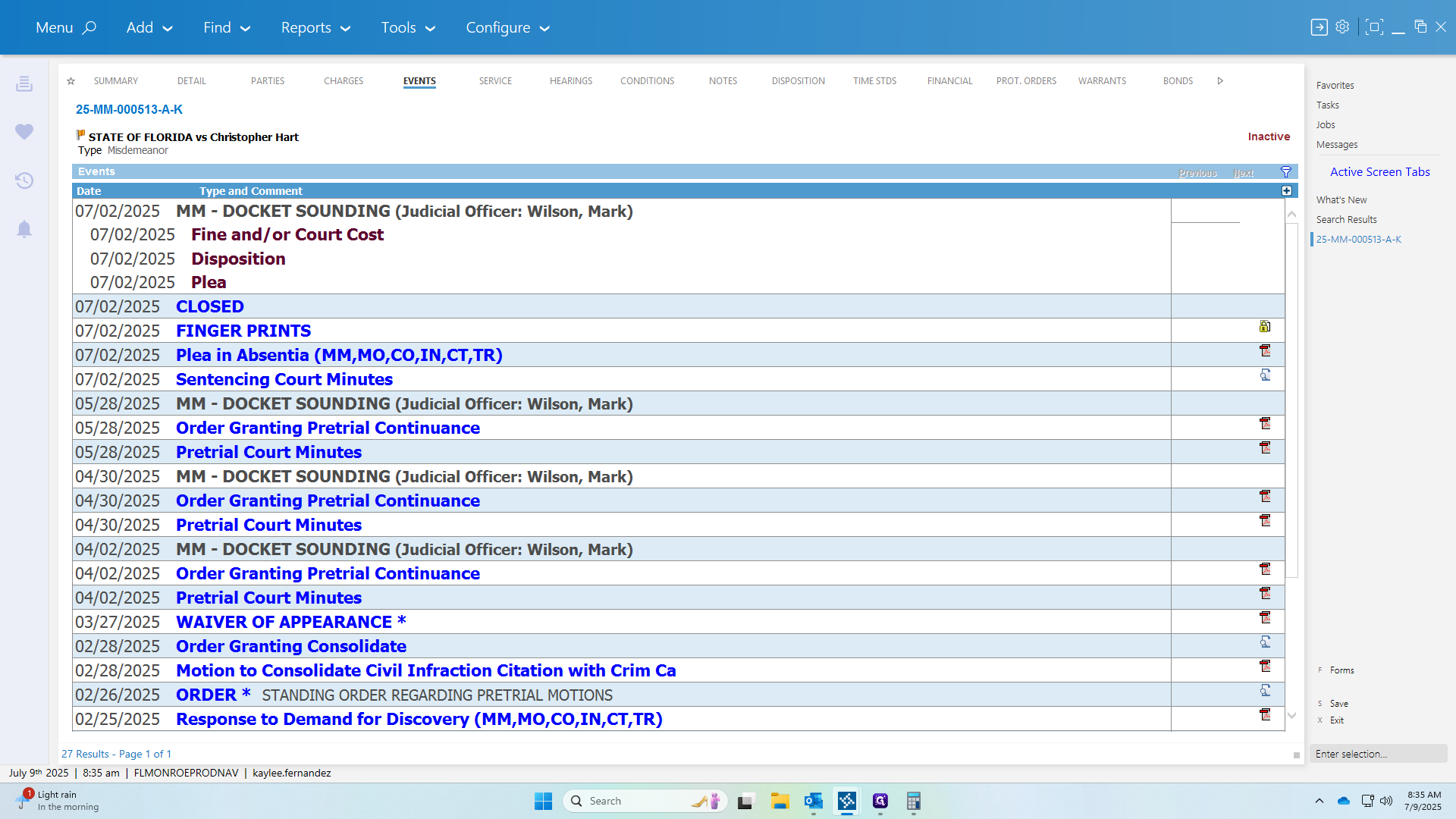Viewport: 1456px width, 819px height.
Task: Open Windows Start button on taskbar
Action: tap(543, 801)
